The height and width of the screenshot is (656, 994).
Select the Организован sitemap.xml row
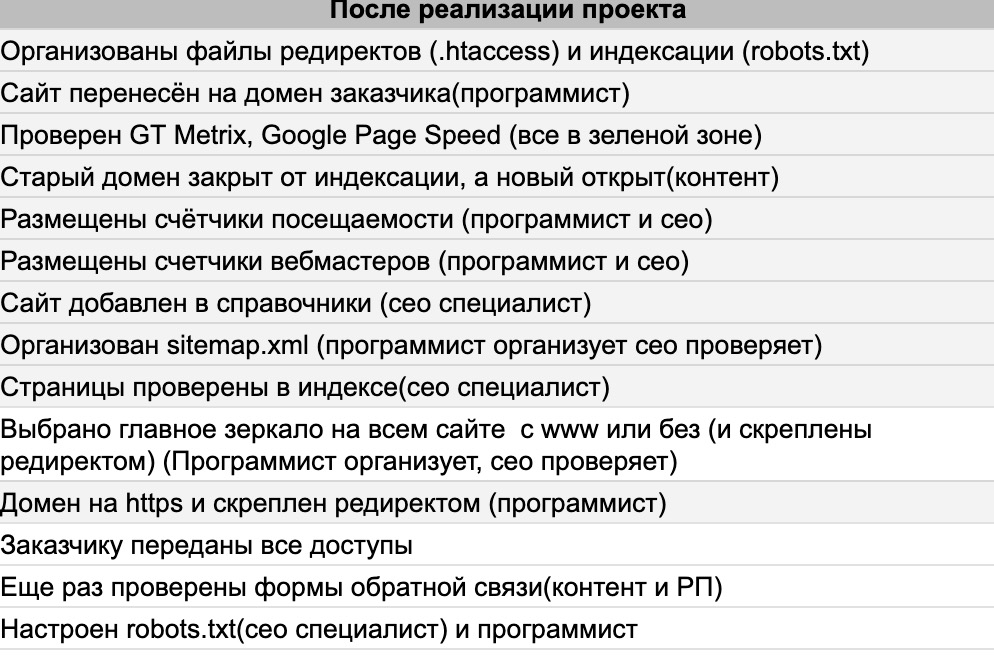[x=410, y=346]
